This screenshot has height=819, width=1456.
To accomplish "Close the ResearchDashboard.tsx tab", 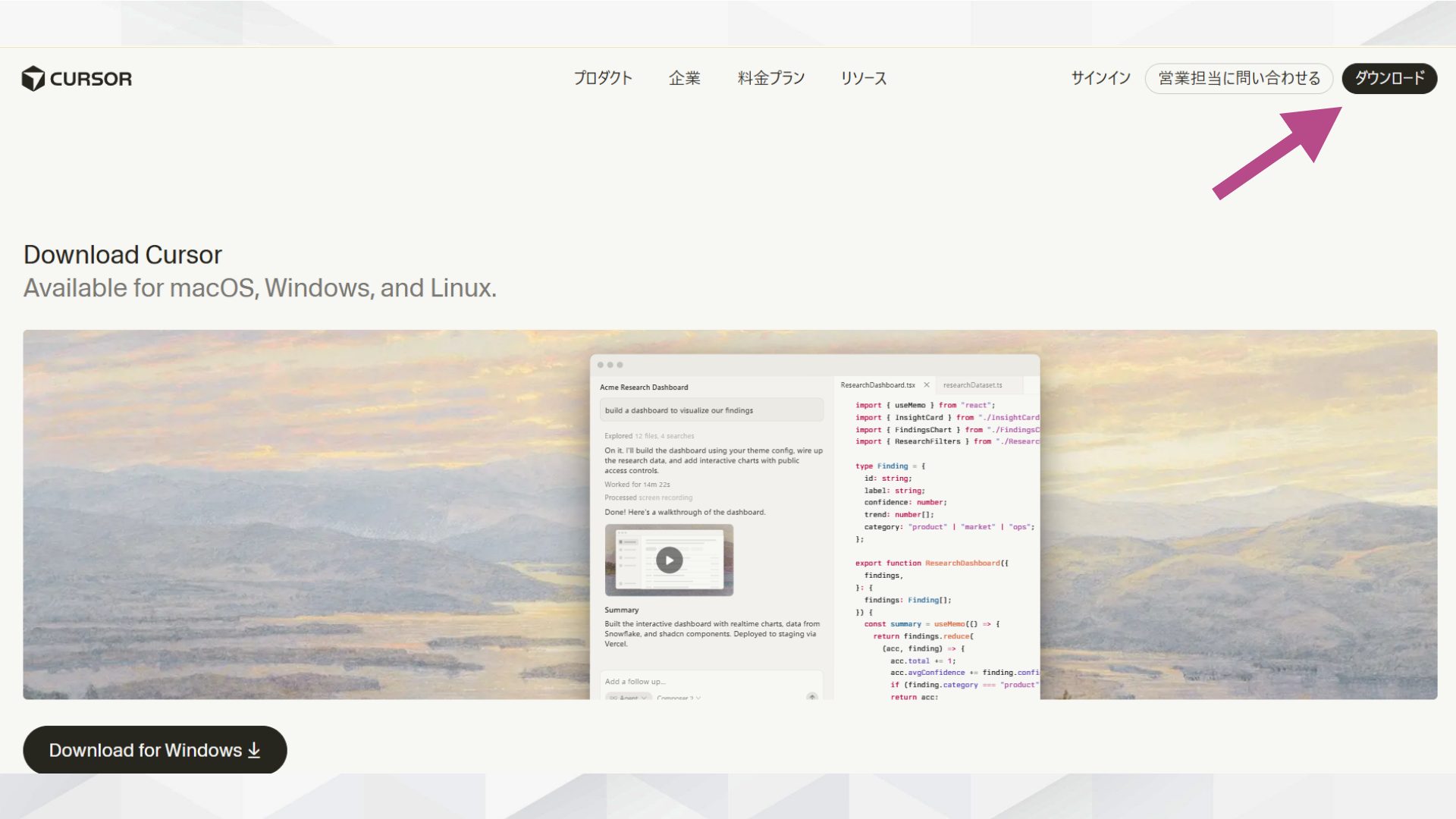I will click(x=926, y=385).
